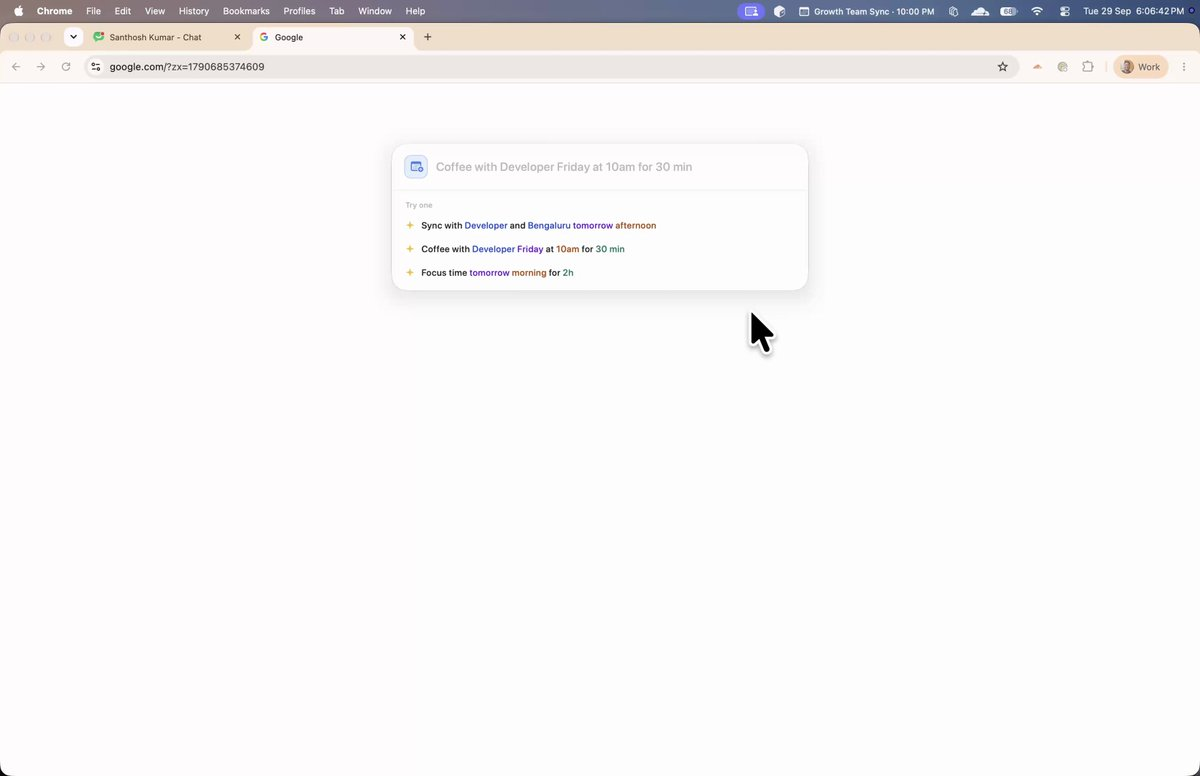This screenshot has height=776, width=1200.
Task: Open the Chrome three-dot menu
Action: pyautogui.click(x=1185, y=67)
